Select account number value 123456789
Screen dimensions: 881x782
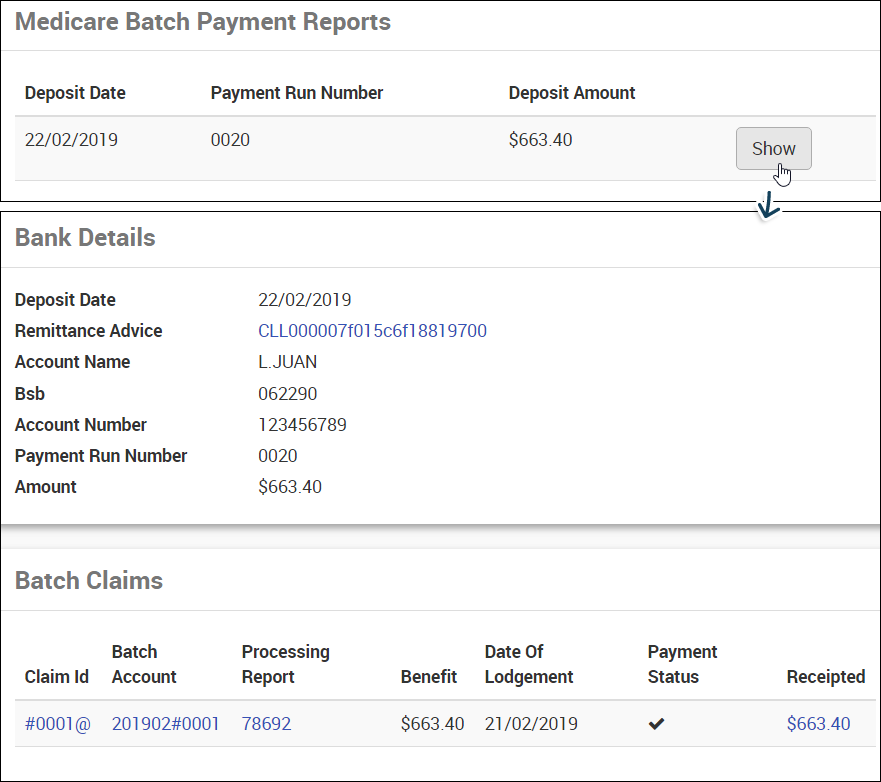302,425
